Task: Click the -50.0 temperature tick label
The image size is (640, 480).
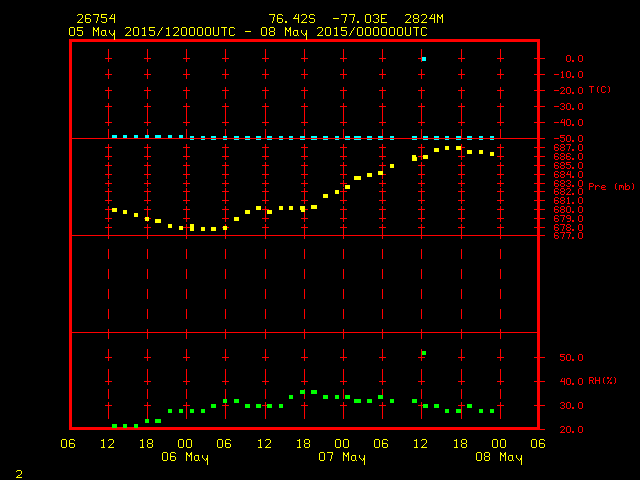Action: (x=568, y=139)
